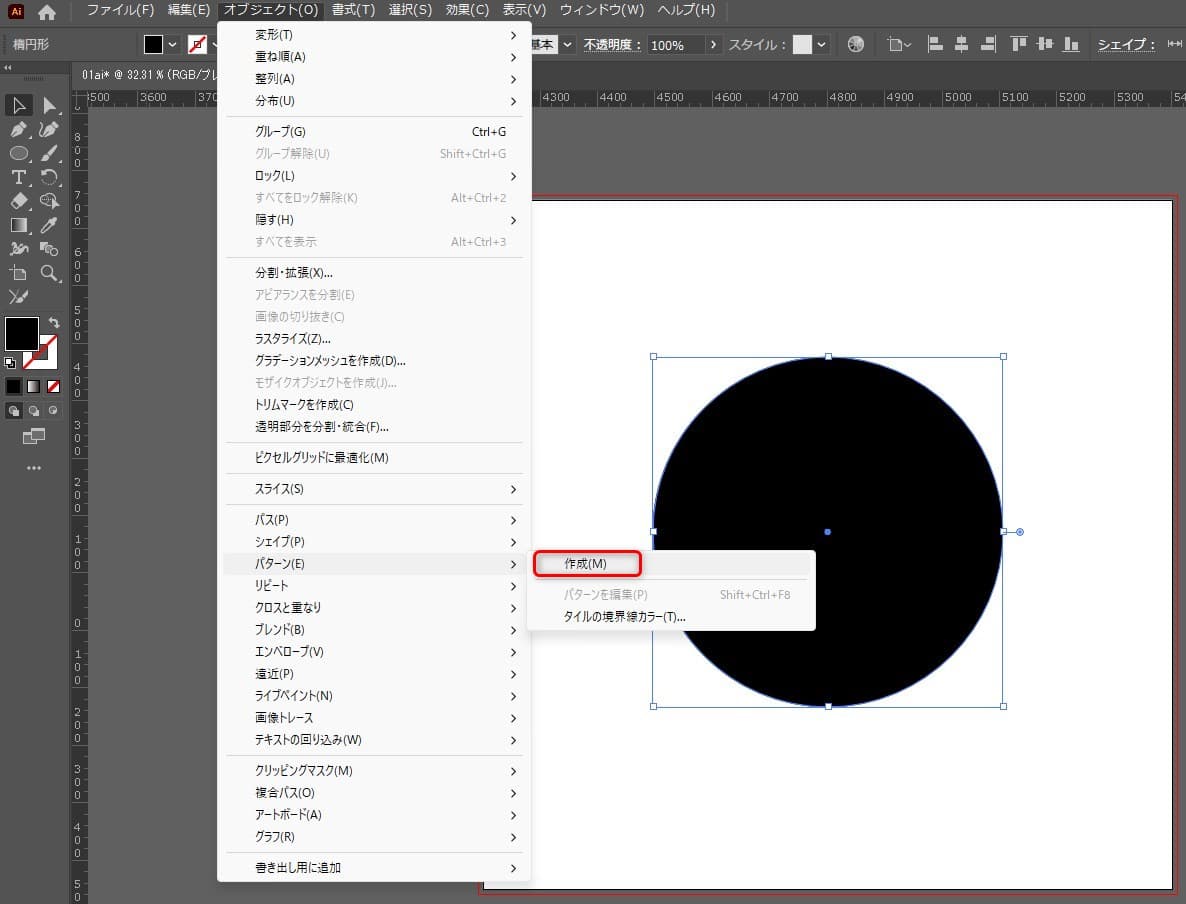Viewport: 1186px width, 904px height.
Task: Open the style dropdown
Action: point(821,45)
